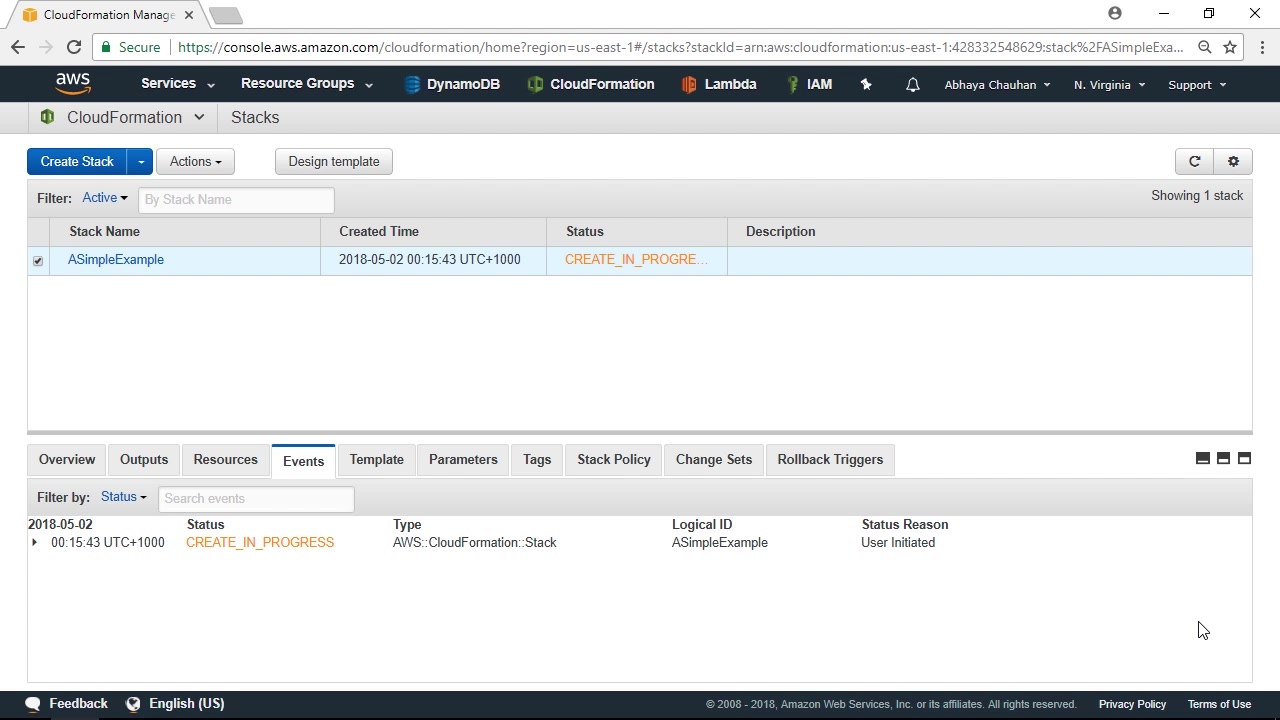Click the language globe icon
This screenshot has height=720, width=1280.
click(x=133, y=704)
